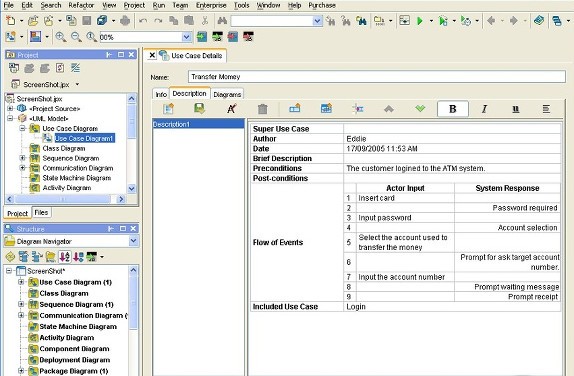Collapse the UML Model tree node
The height and width of the screenshot is (376, 574).
[10, 118]
